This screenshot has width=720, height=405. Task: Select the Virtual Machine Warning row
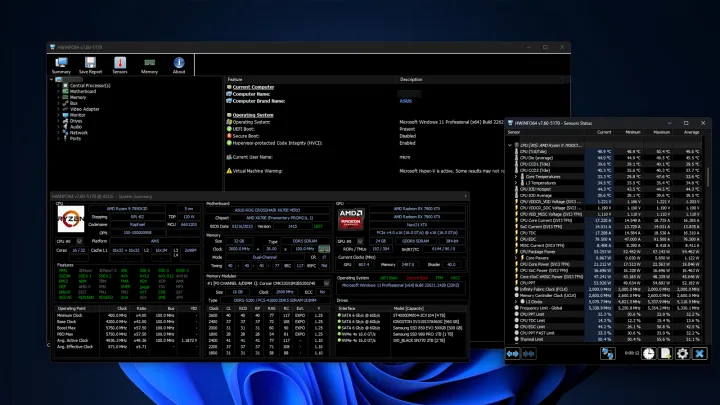[x=257, y=171]
